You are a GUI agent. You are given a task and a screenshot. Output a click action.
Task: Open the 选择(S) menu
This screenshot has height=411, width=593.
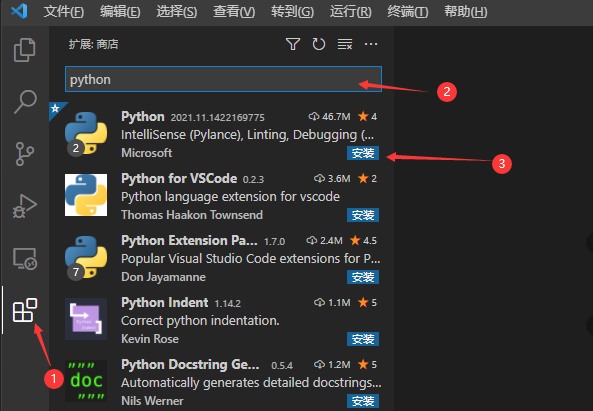(177, 12)
